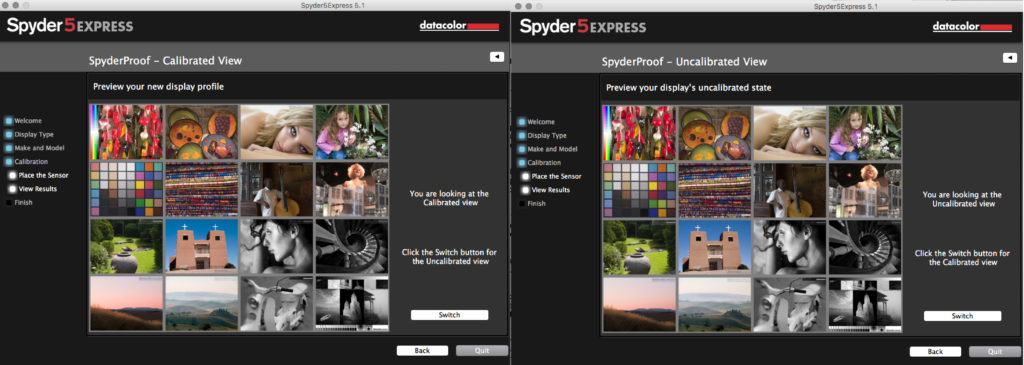Click datacolor logo in the right window
The height and width of the screenshot is (365, 1024).
972,27
